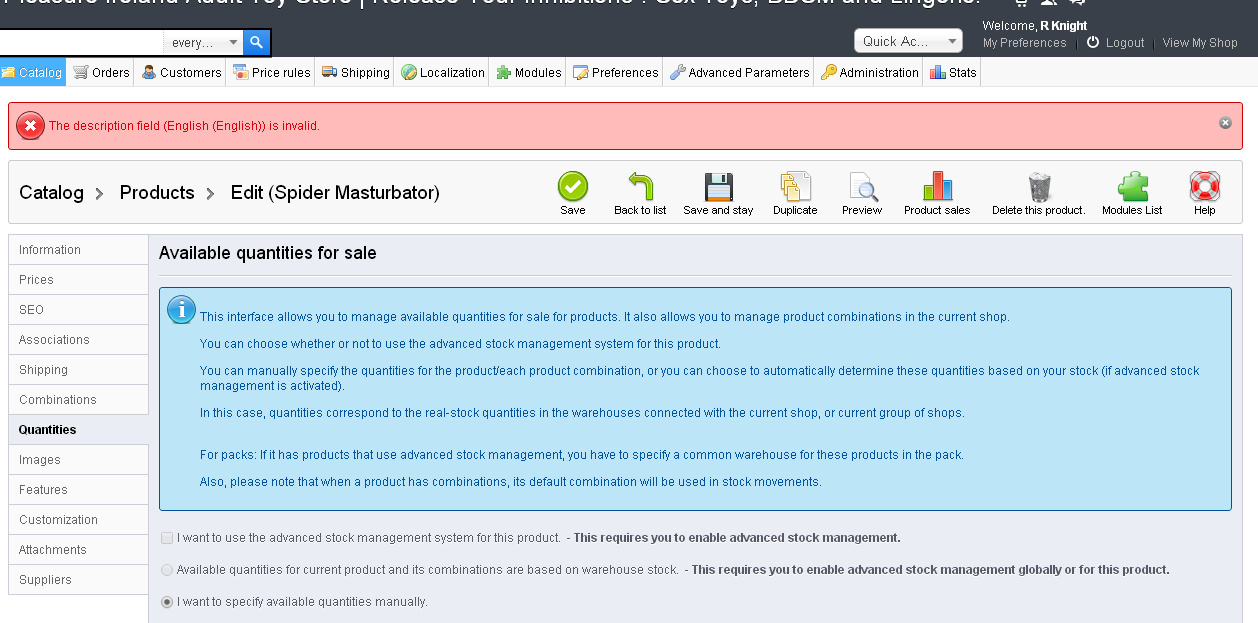Image resolution: width=1258 pixels, height=623 pixels.
Task: Click the Products breadcrumb
Action: point(157,193)
